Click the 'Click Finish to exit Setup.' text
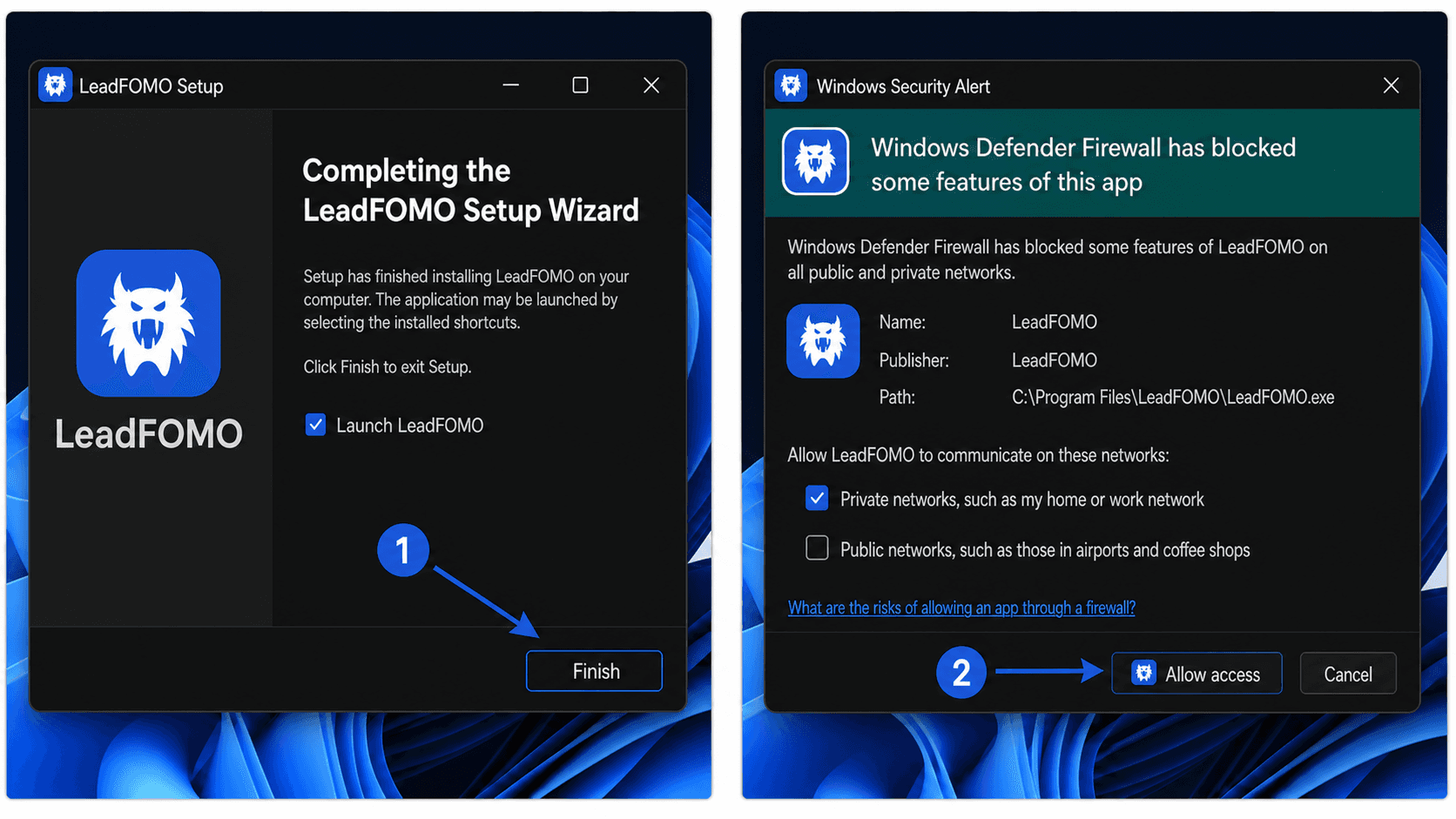The image size is (1456, 819). pyautogui.click(x=388, y=367)
